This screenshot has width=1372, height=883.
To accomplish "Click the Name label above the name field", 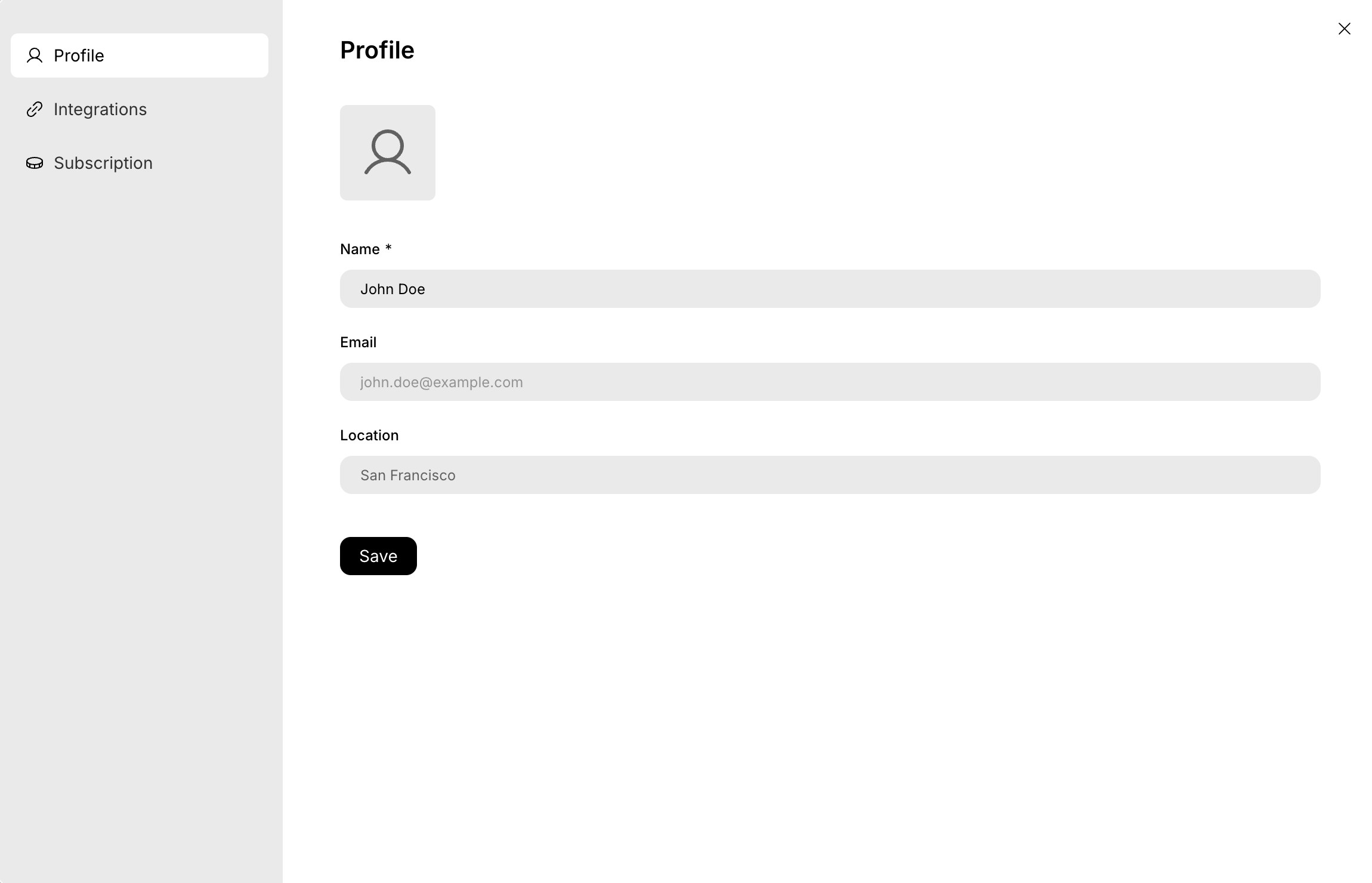I will 359,249.
